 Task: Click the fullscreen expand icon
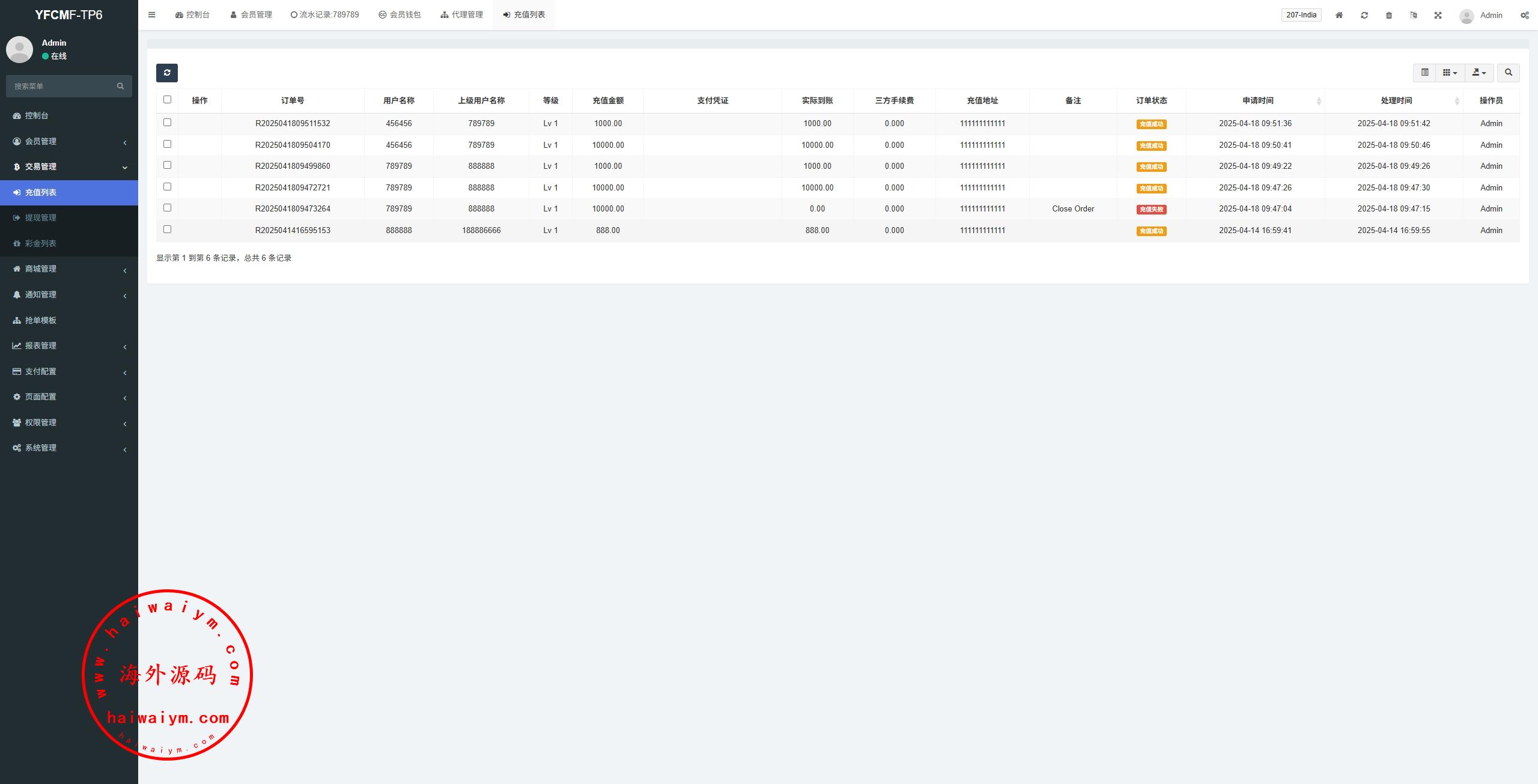[1438, 15]
